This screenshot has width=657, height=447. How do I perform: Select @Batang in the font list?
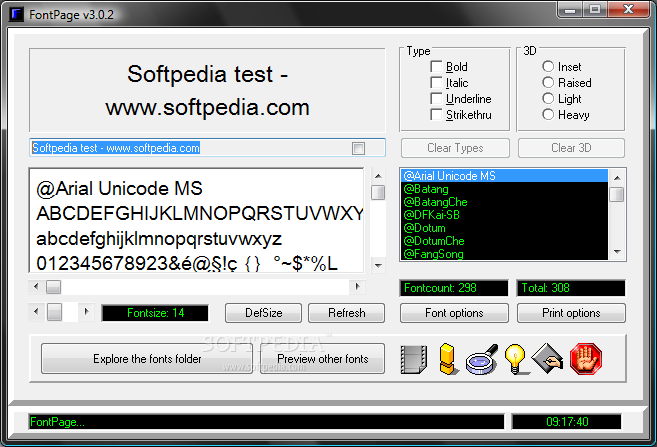pos(504,189)
